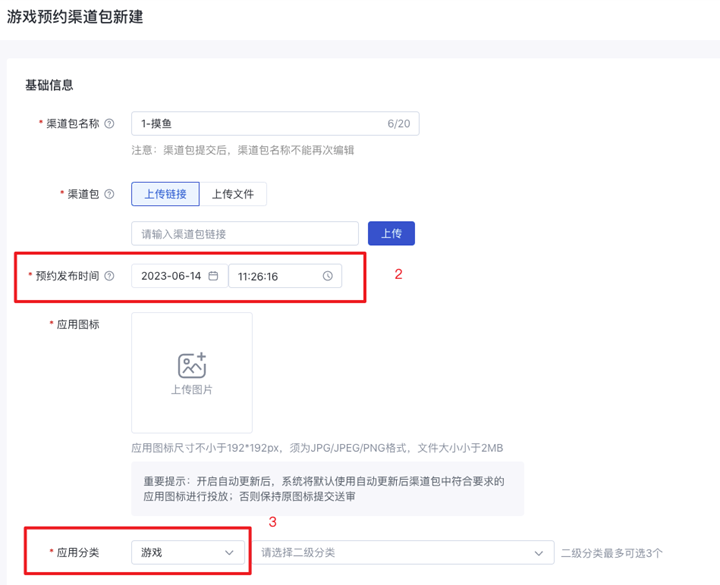The image size is (720, 585).
Task: Click the 请输入渠道包链接 input field
Action: (245, 234)
